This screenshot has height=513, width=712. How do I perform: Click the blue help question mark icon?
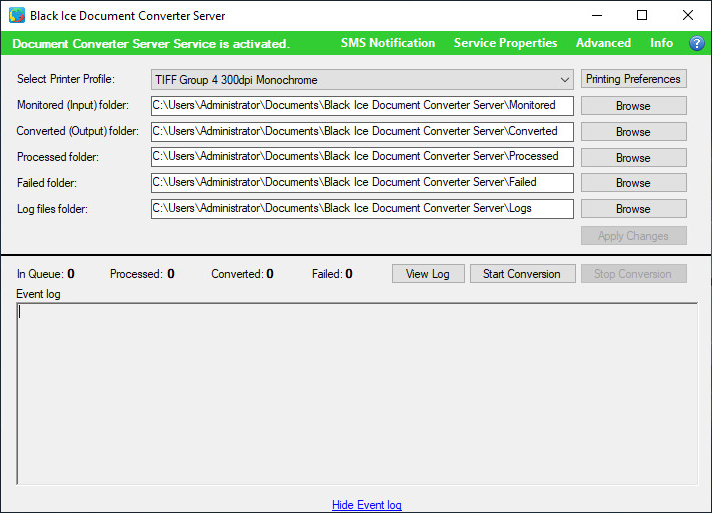click(697, 43)
